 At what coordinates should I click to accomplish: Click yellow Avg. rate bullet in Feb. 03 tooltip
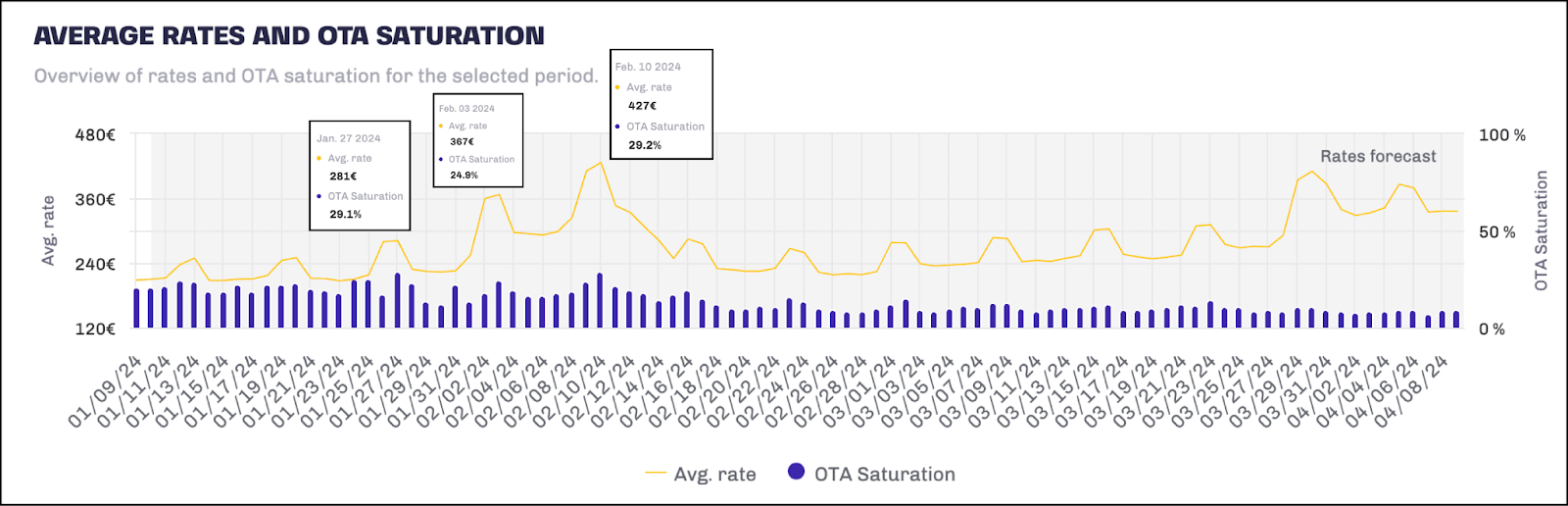tap(440, 126)
